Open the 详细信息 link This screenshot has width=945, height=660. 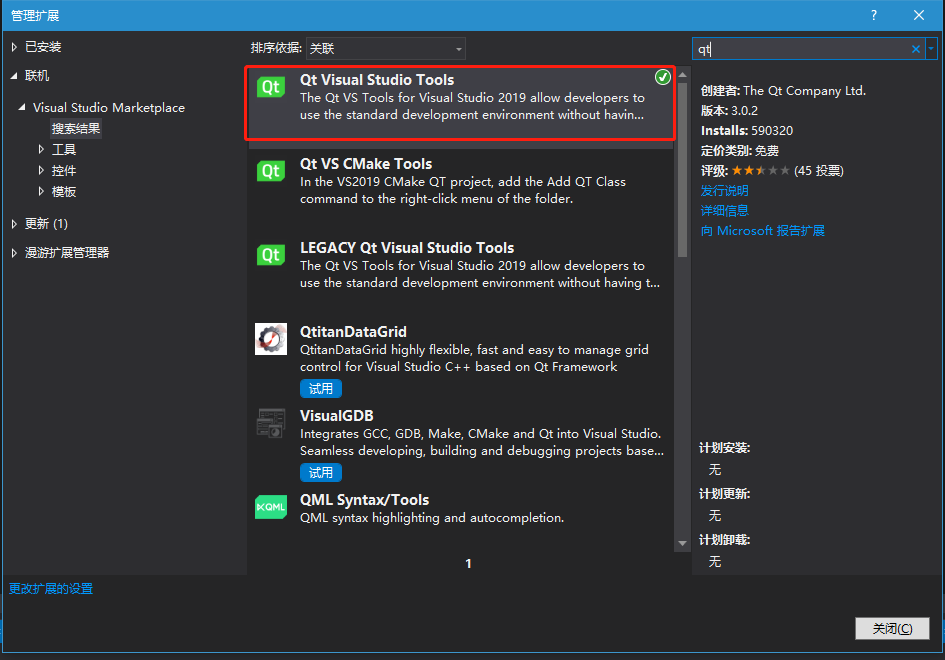click(724, 210)
